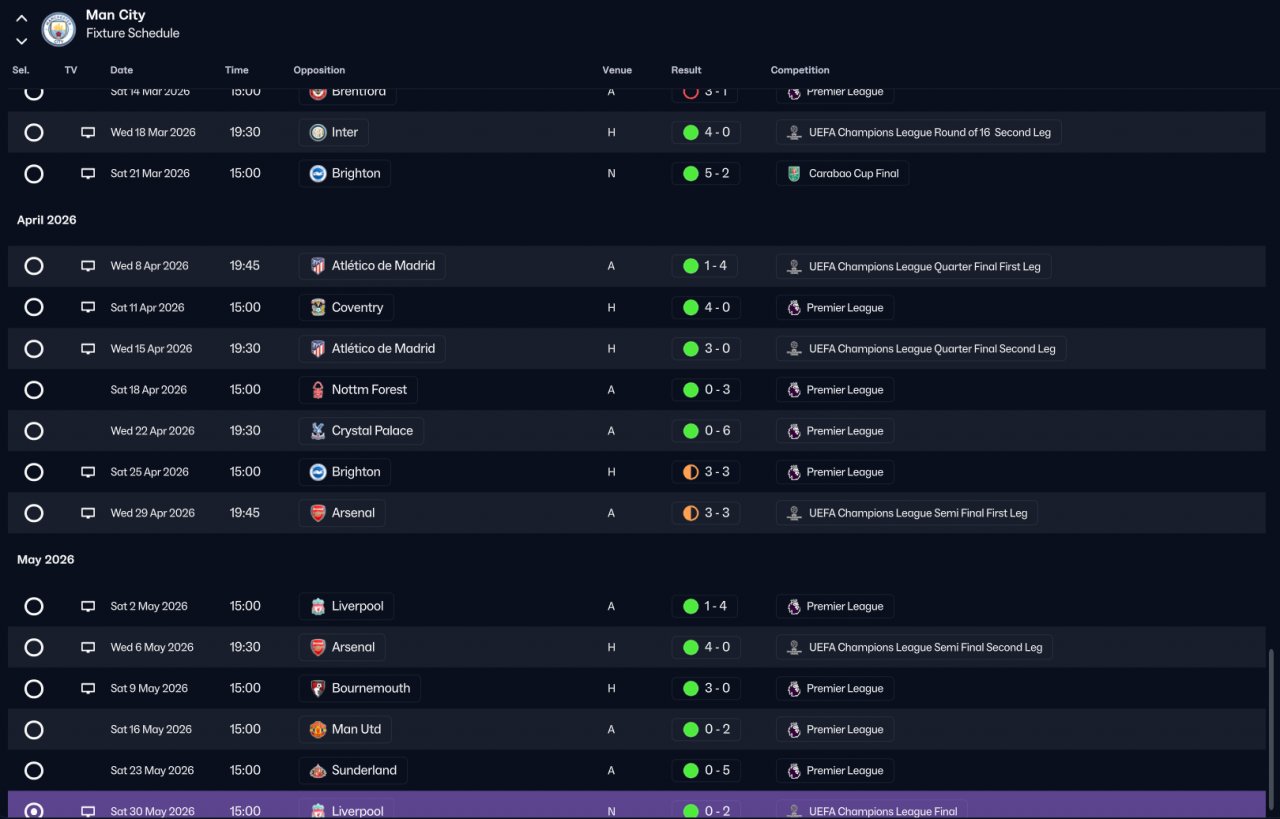This screenshot has width=1280, height=819.
Task: Click Champions League icon on Round of 16 row
Action: coord(794,132)
